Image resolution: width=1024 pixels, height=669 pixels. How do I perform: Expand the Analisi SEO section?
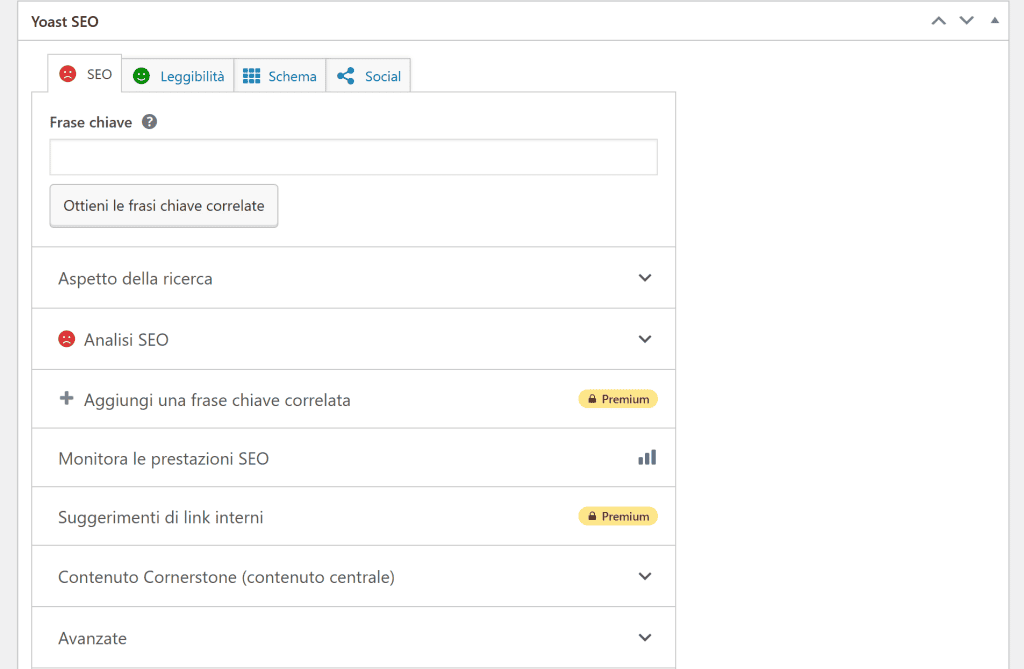[x=353, y=339]
